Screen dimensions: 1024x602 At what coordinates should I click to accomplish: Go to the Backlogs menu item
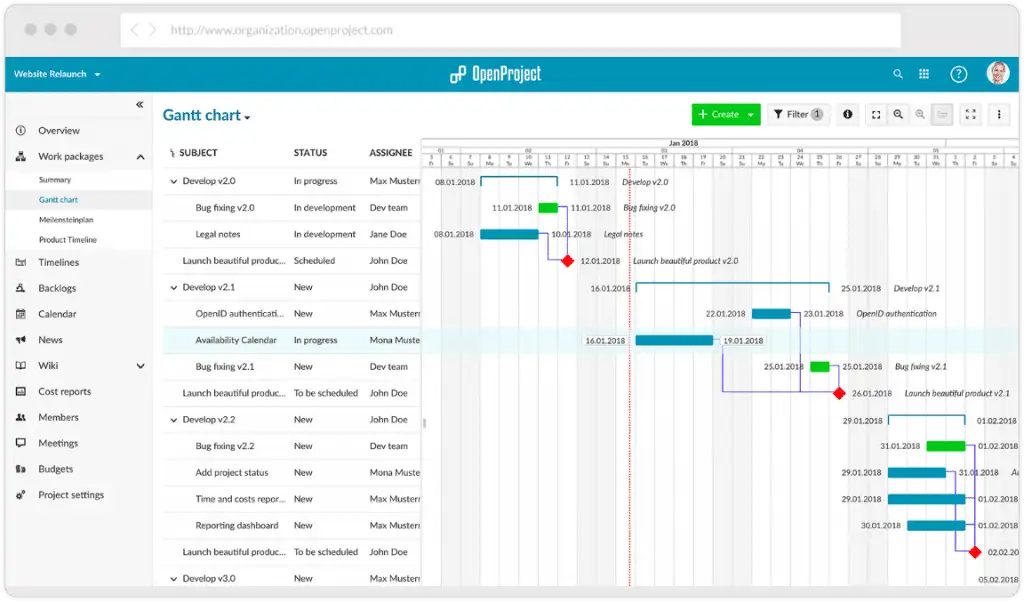tap(57, 288)
